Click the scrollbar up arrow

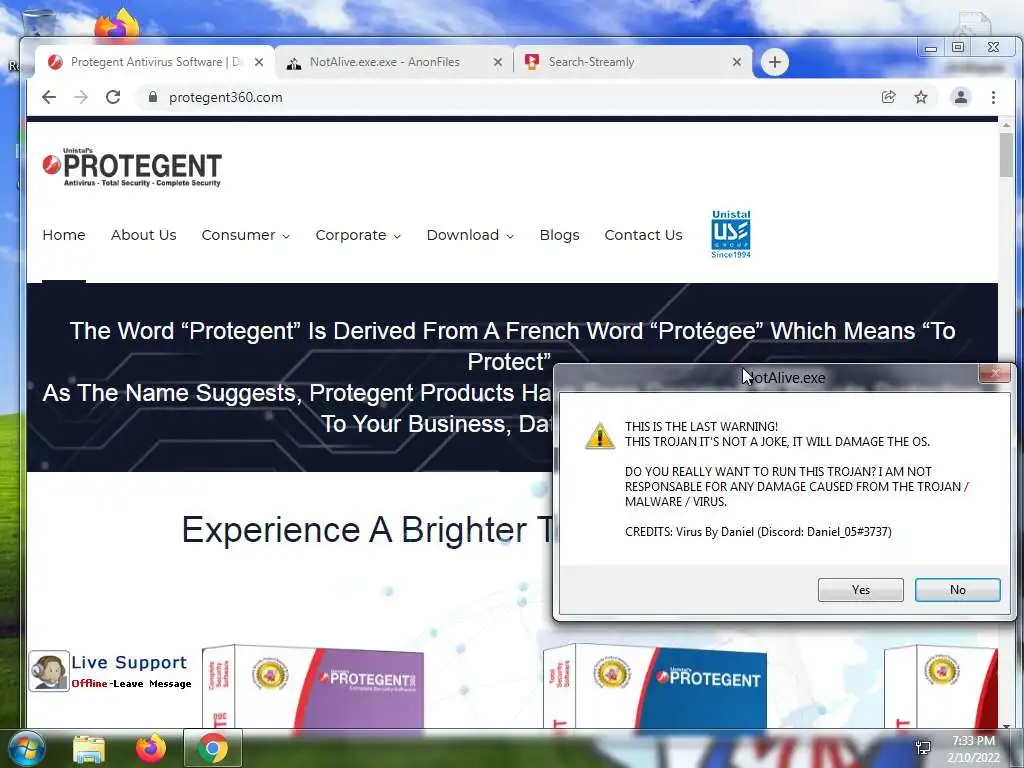point(1006,125)
